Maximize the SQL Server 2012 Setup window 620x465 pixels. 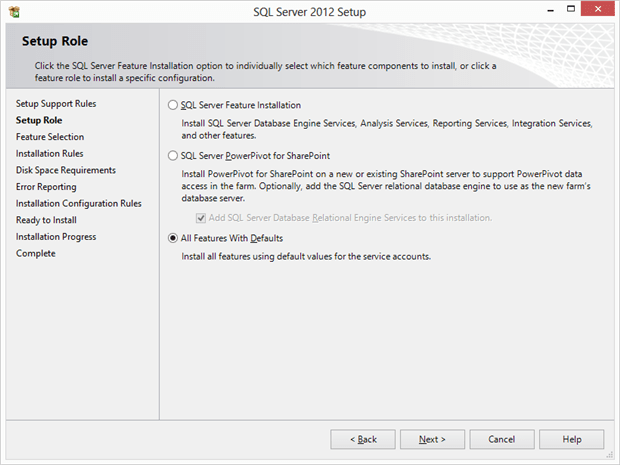[571, 9]
